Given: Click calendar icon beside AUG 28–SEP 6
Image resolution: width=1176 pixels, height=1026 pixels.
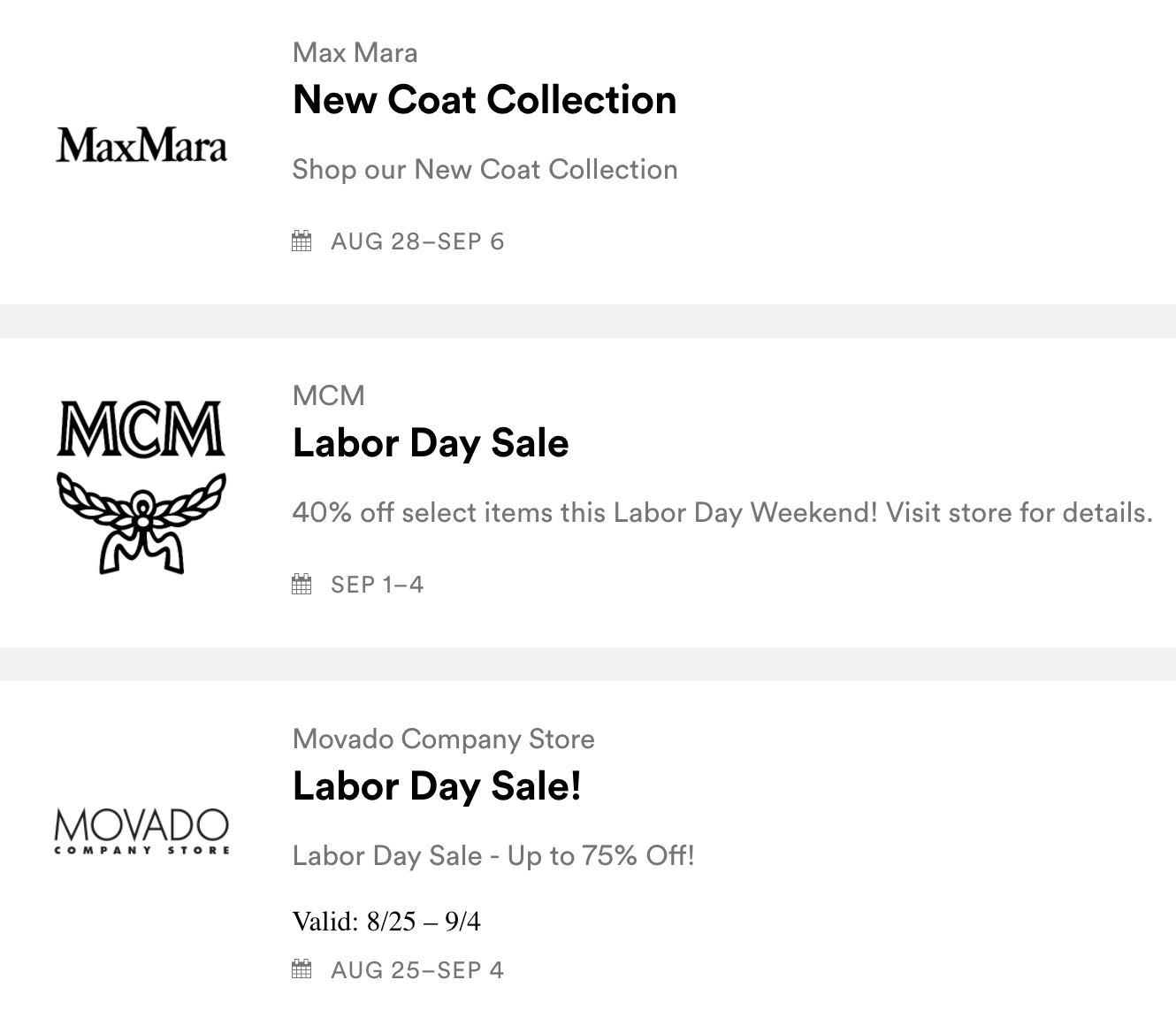Looking at the screenshot, I should pos(302,241).
